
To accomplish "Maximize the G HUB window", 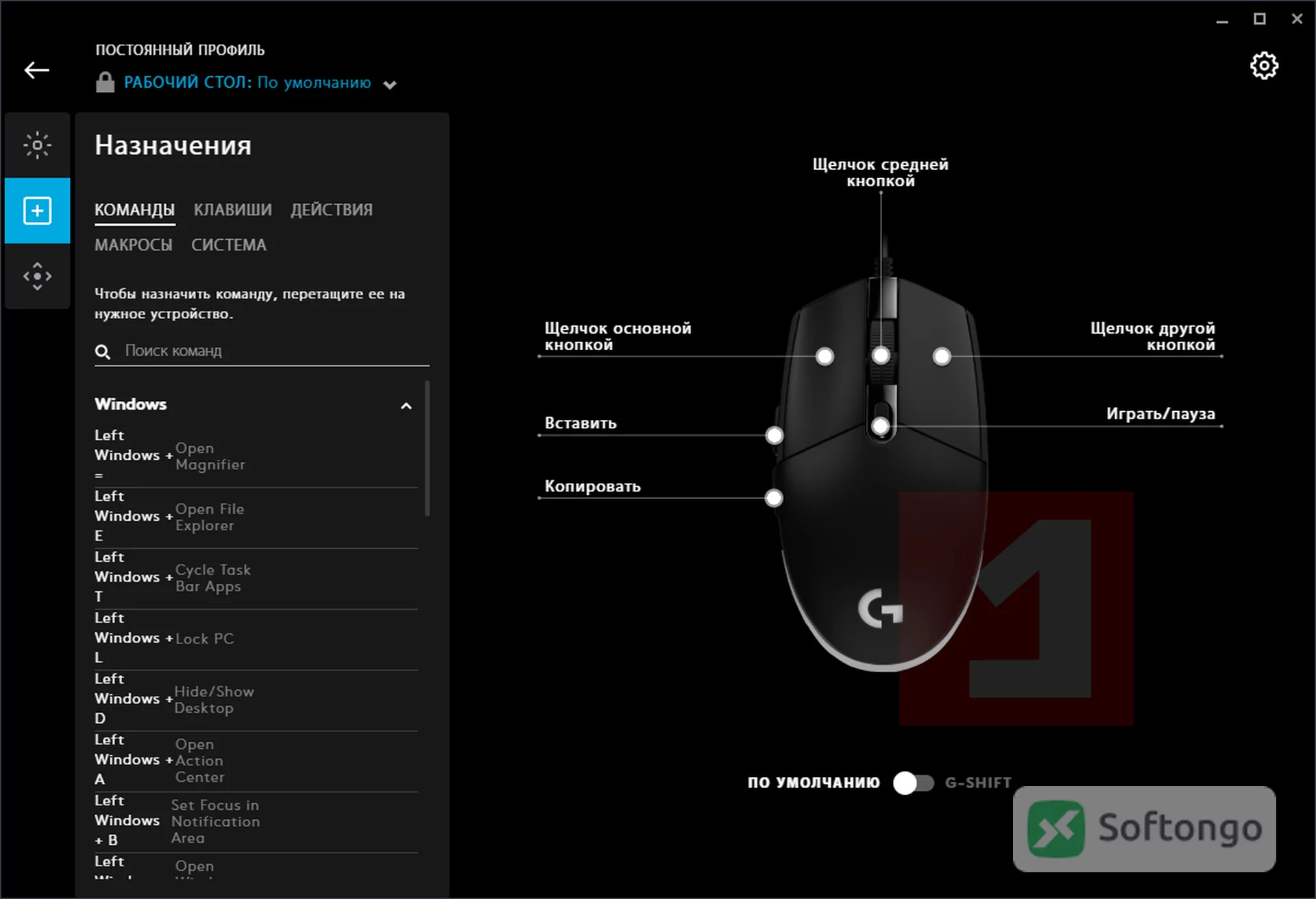I will (x=1259, y=19).
